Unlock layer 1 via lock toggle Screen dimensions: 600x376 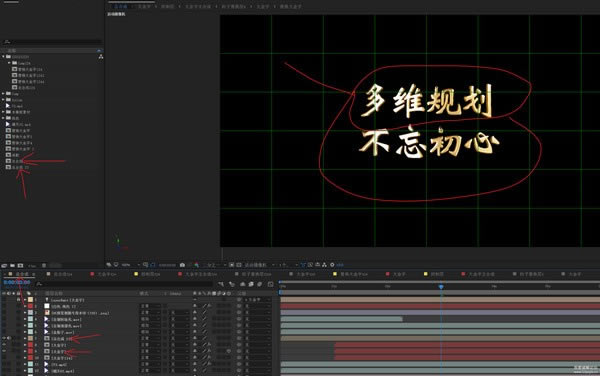coord(18,299)
